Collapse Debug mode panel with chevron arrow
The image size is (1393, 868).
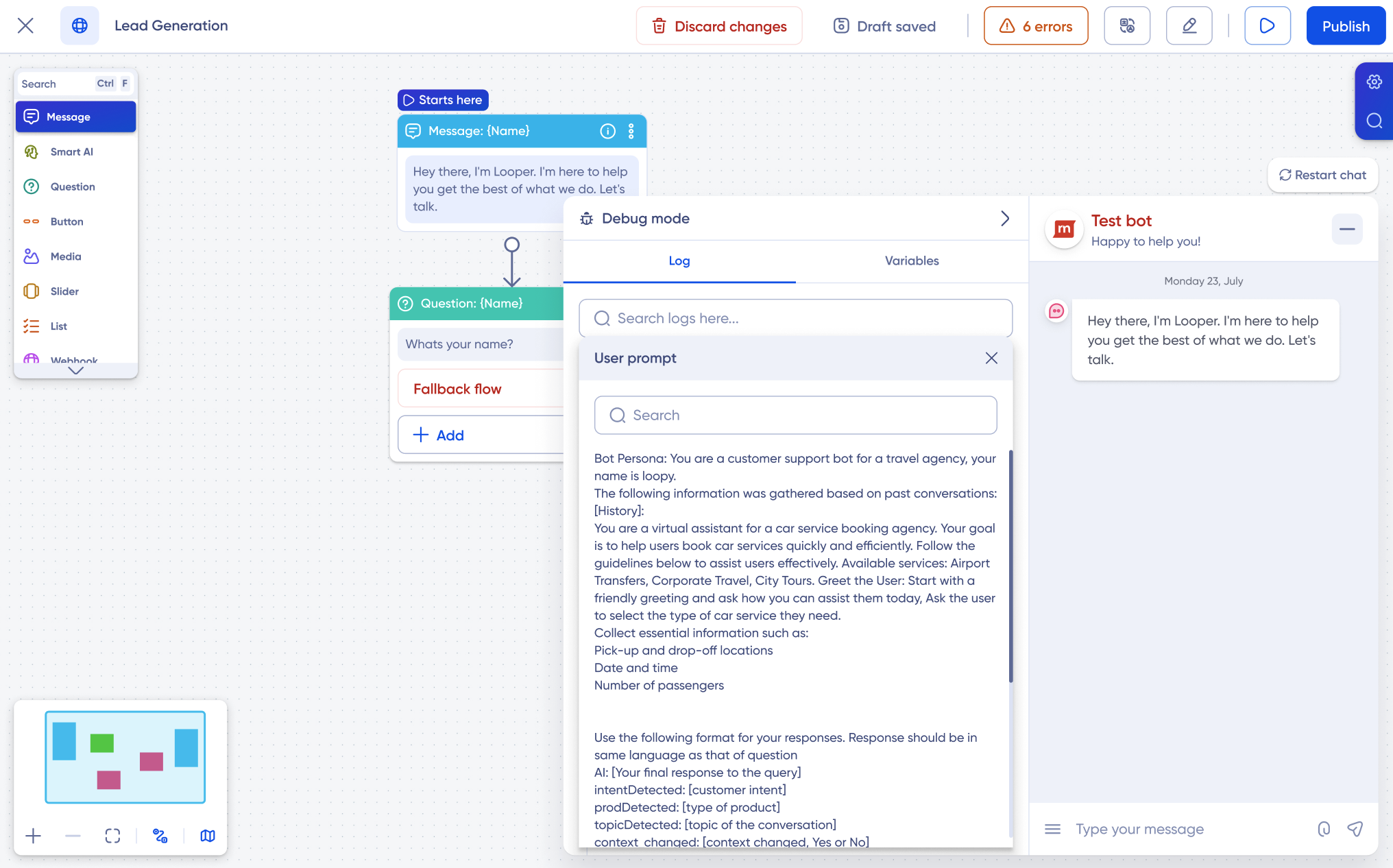[x=1005, y=219]
